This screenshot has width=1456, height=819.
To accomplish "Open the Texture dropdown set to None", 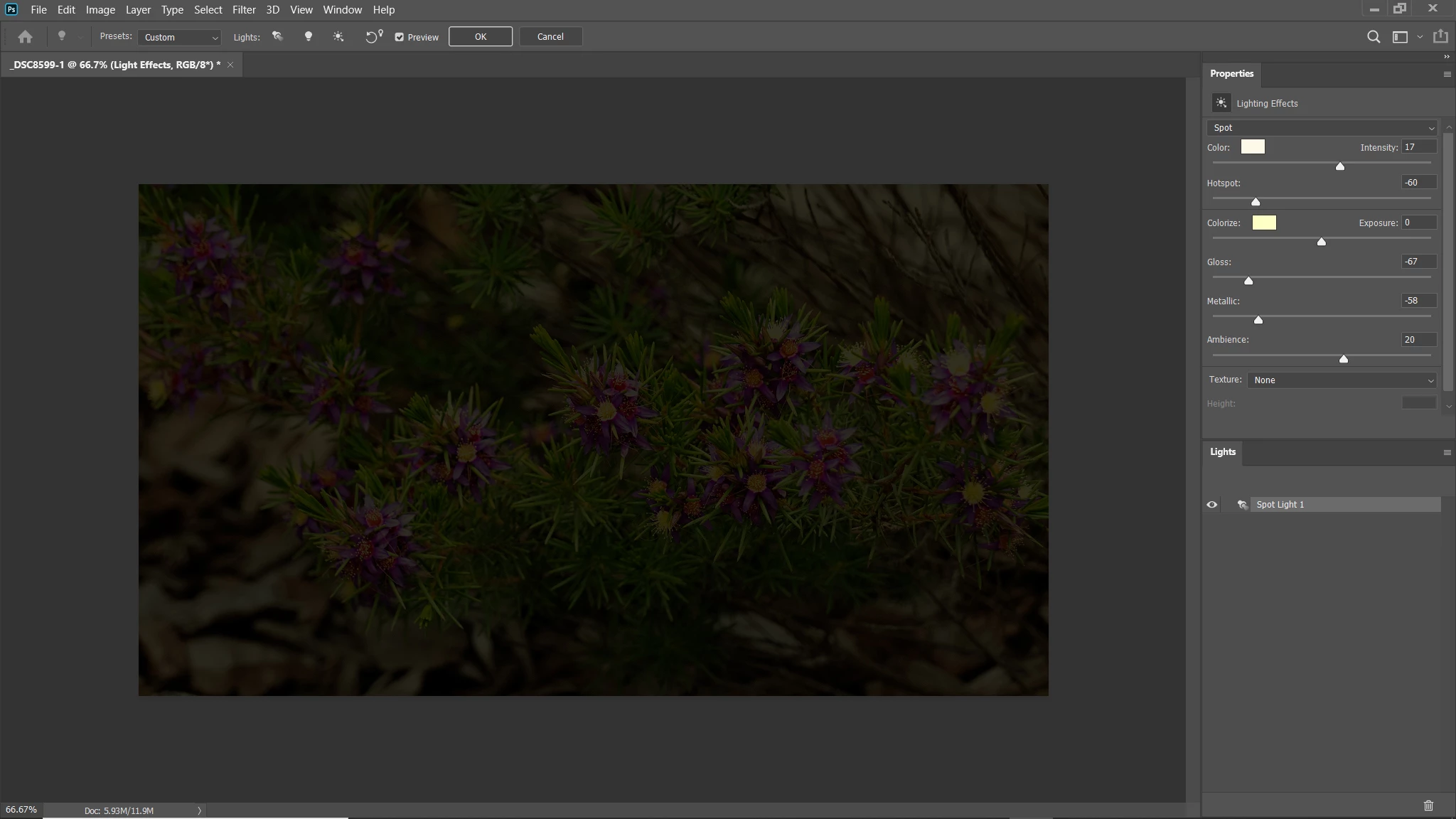I will tap(1342, 380).
